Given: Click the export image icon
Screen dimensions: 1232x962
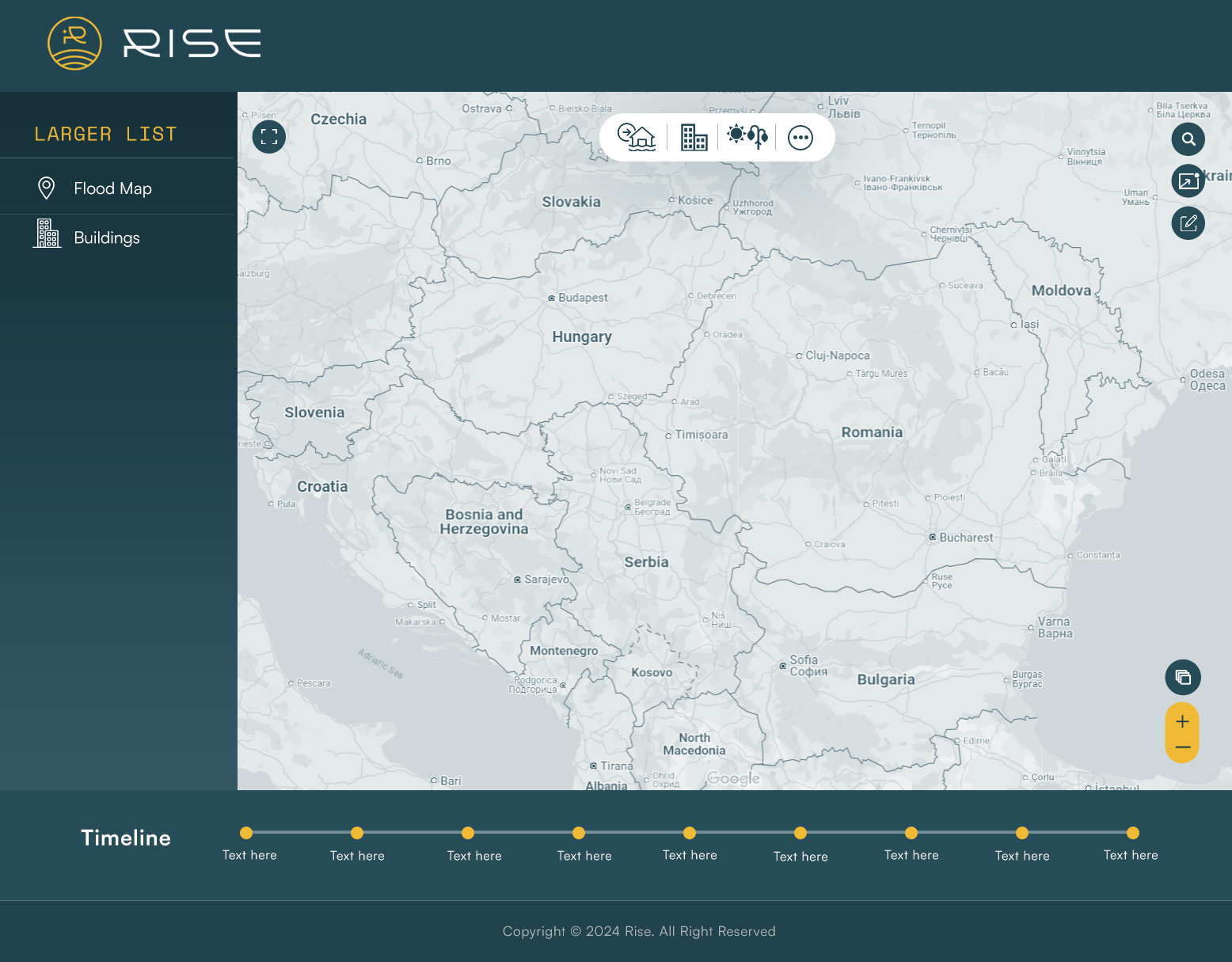Looking at the screenshot, I should click(x=1188, y=181).
